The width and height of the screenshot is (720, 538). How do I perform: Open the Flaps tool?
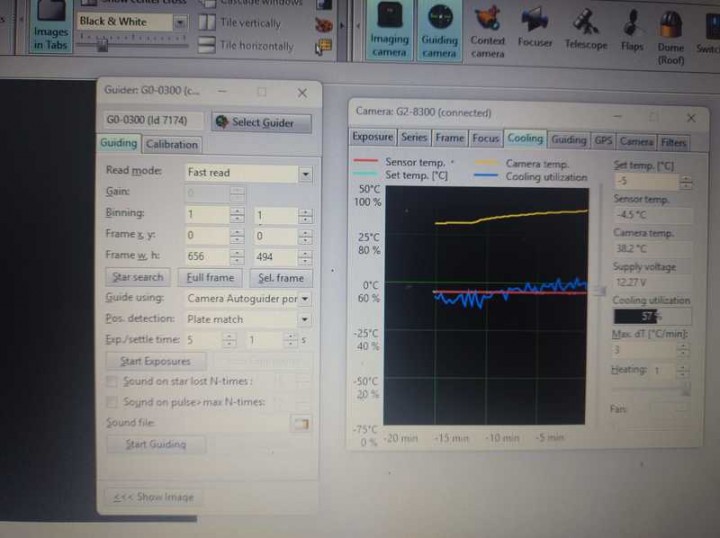tap(632, 31)
